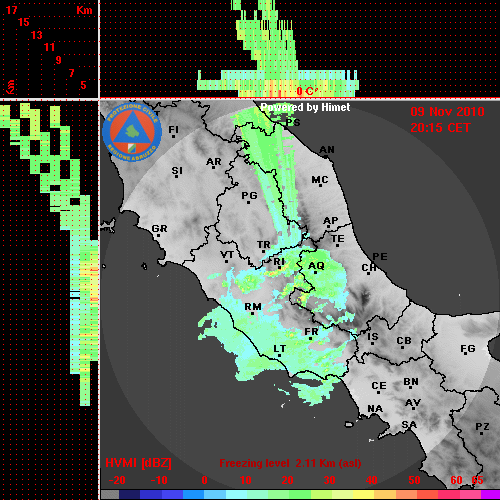Click the AQ (L'Aquila) city label

point(316,266)
